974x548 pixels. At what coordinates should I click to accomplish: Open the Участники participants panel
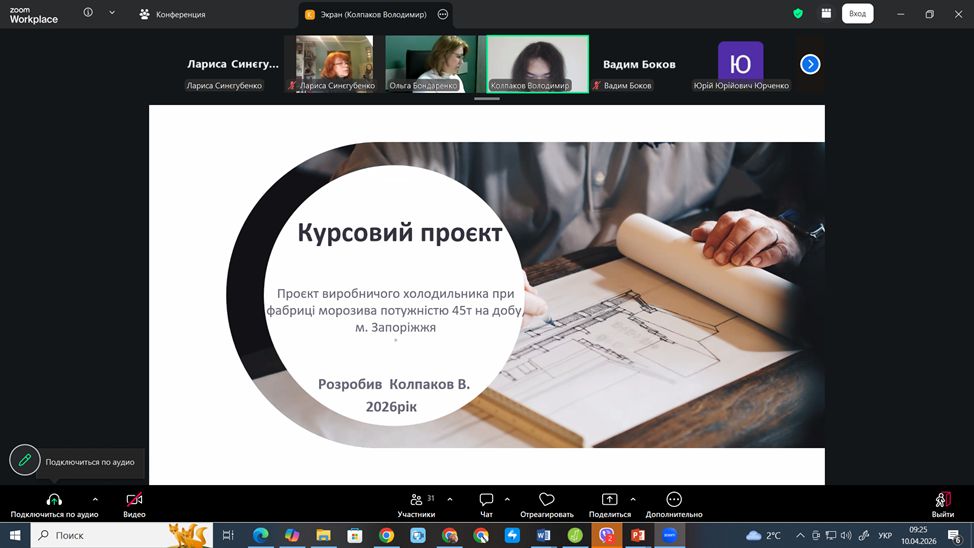coord(416,500)
